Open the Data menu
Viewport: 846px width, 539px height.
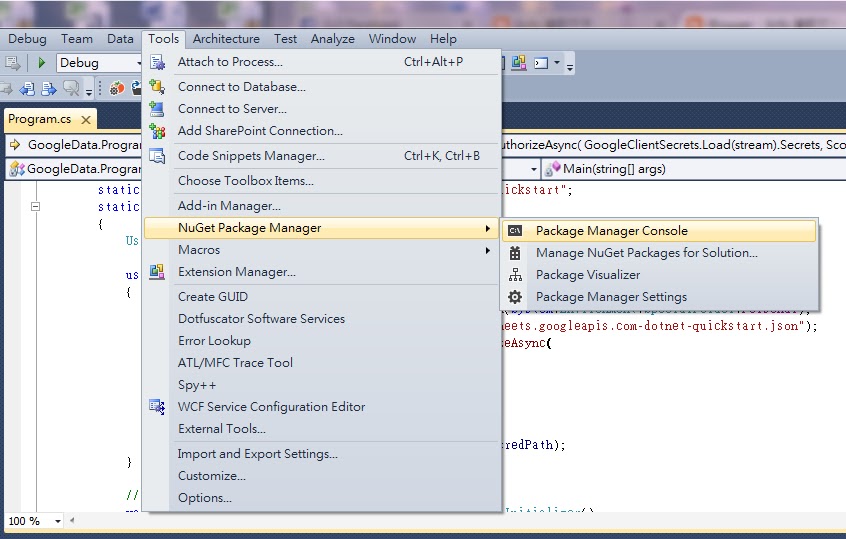(x=120, y=39)
